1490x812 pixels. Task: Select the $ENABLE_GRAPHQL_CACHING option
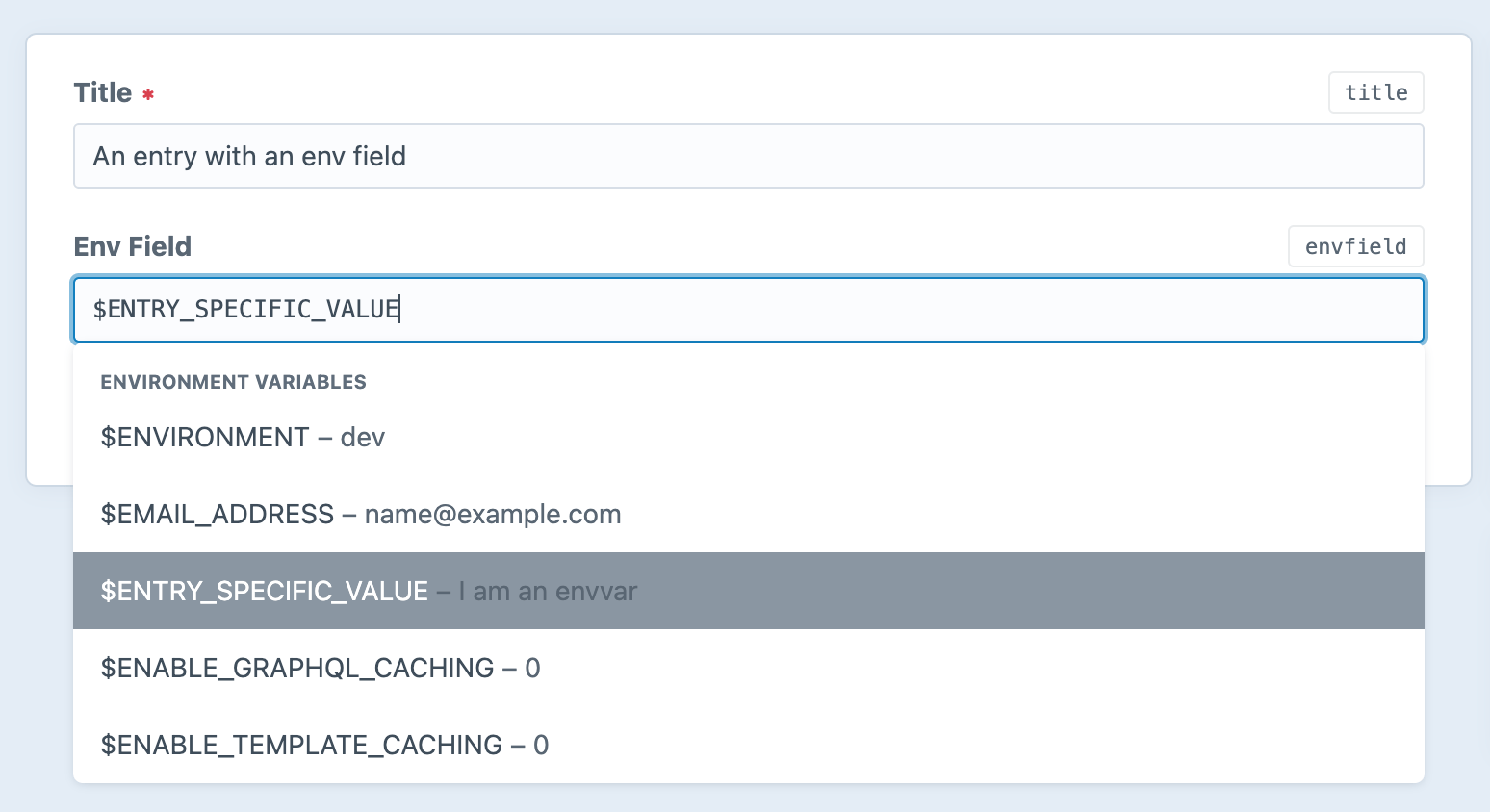[296, 669]
